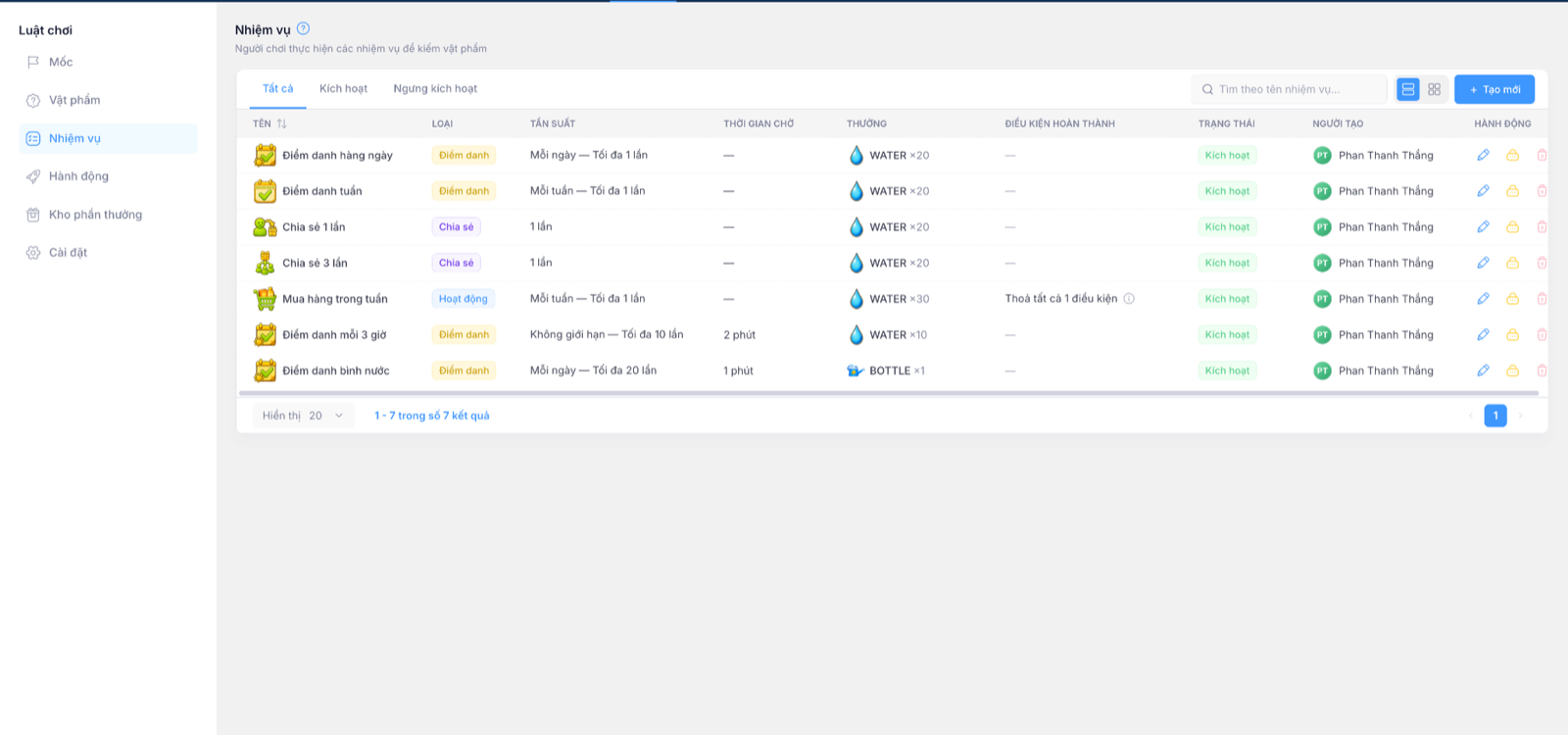Switch to the Tất cả tab
This screenshot has width=1568, height=735.
coord(277,88)
